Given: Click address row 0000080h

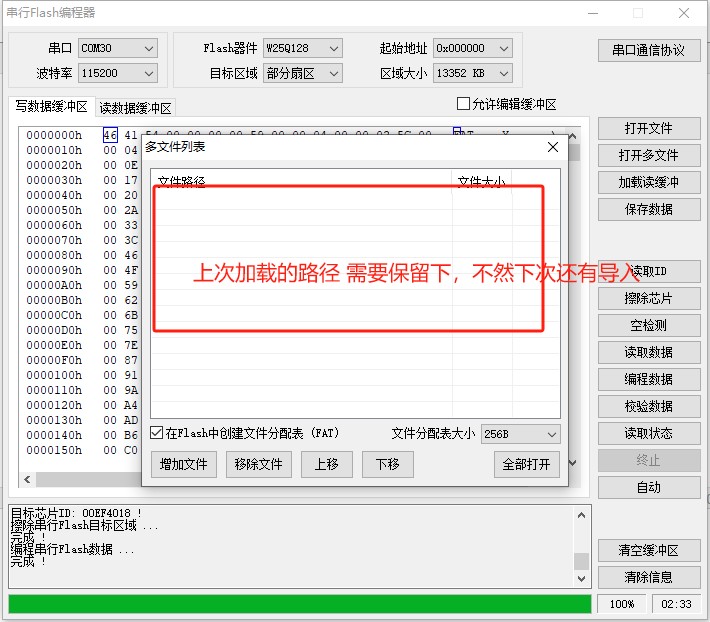Looking at the screenshot, I should tap(54, 255).
